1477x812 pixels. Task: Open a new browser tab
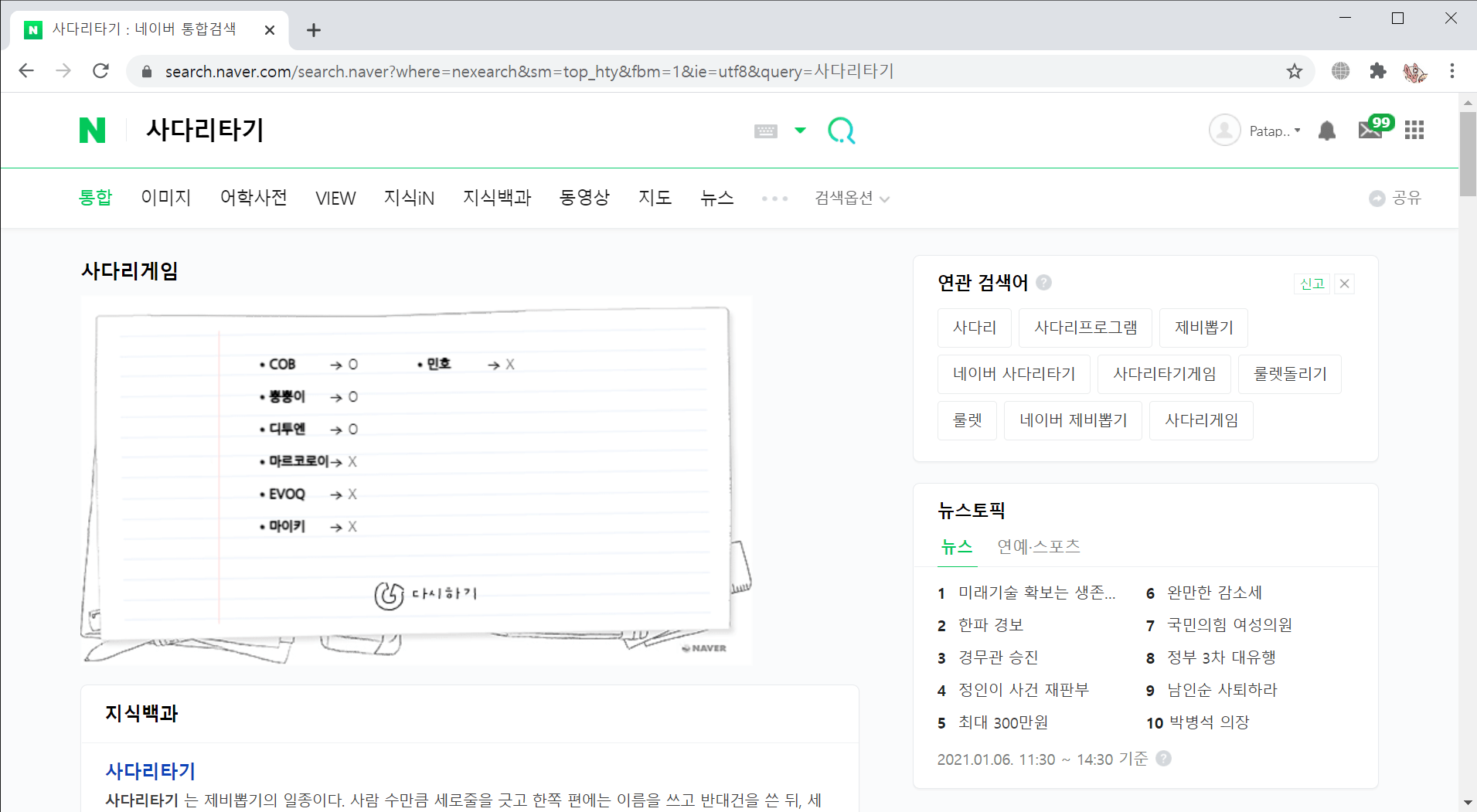[x=313, y=30]
